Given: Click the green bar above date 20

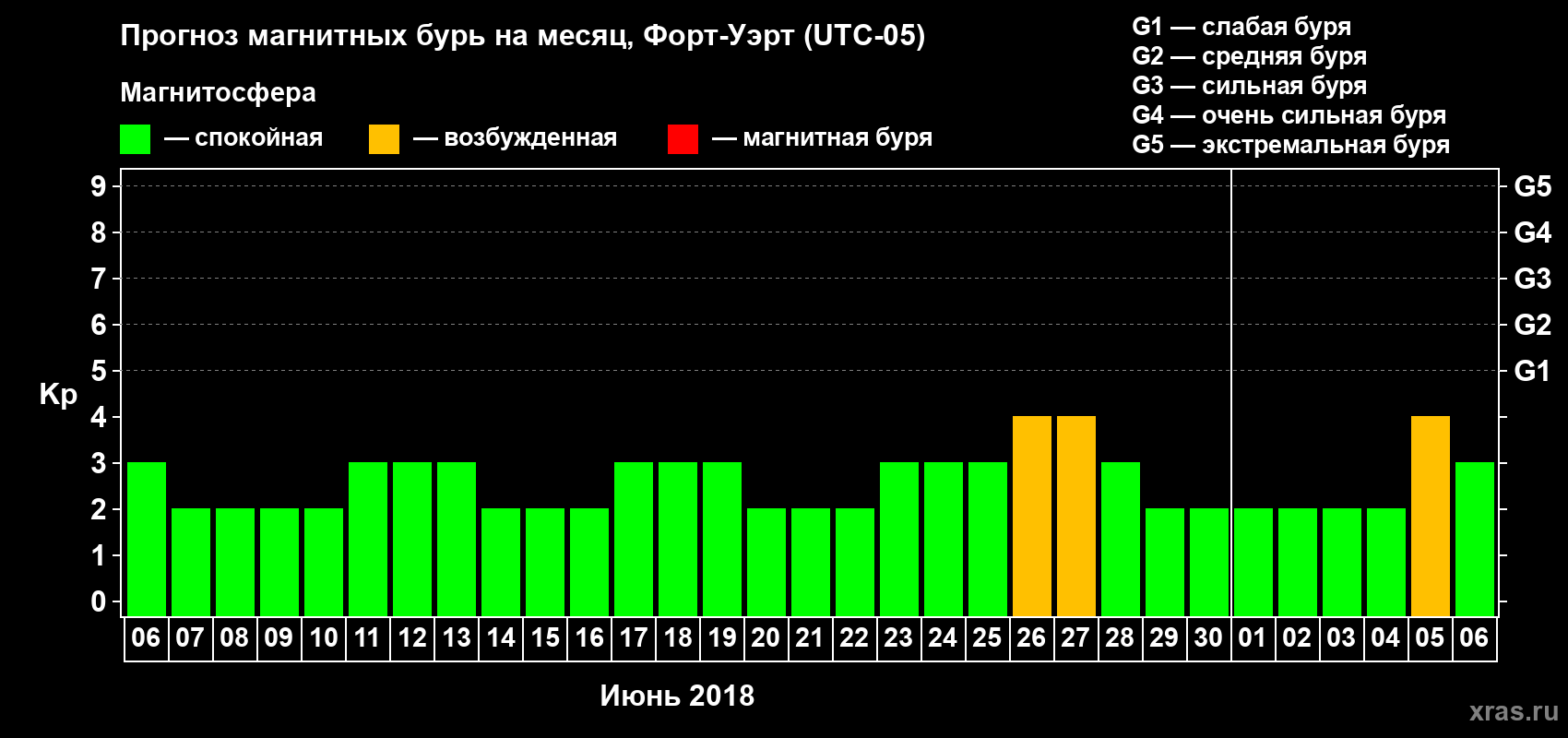Looking at the screenshot, I should [x=766, y=562].
